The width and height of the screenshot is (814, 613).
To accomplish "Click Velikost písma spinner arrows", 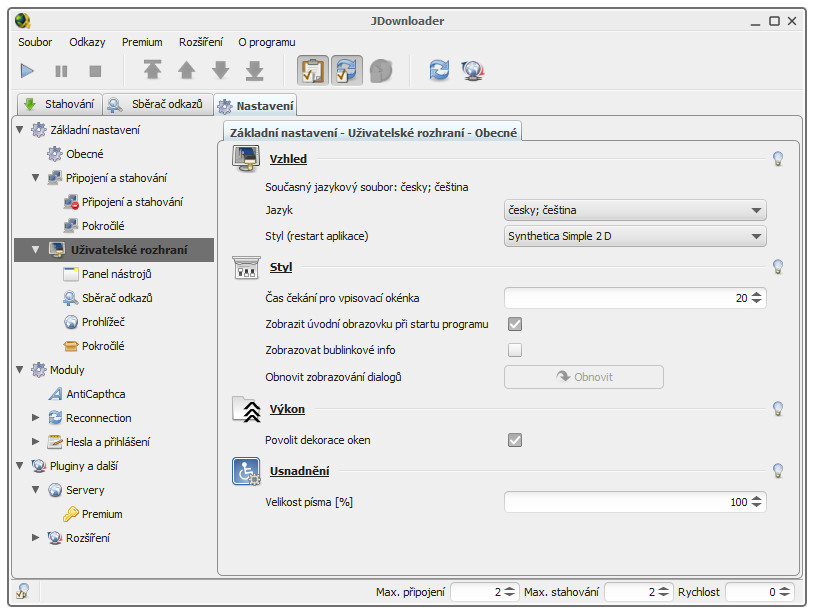I will click(756, 502).
